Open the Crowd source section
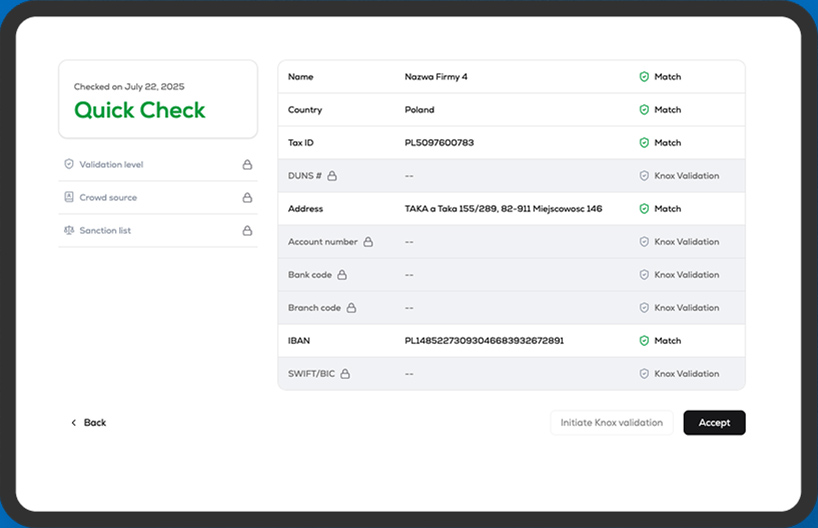Screen dimensions: 818x528 pos(108,197)
